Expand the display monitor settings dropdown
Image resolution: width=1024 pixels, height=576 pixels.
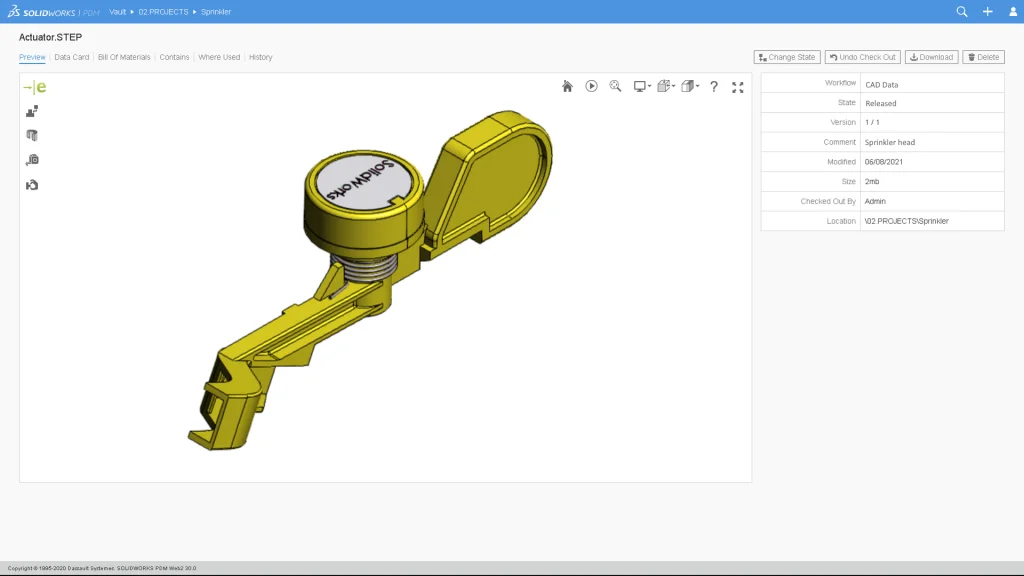[x=642, y=87]
